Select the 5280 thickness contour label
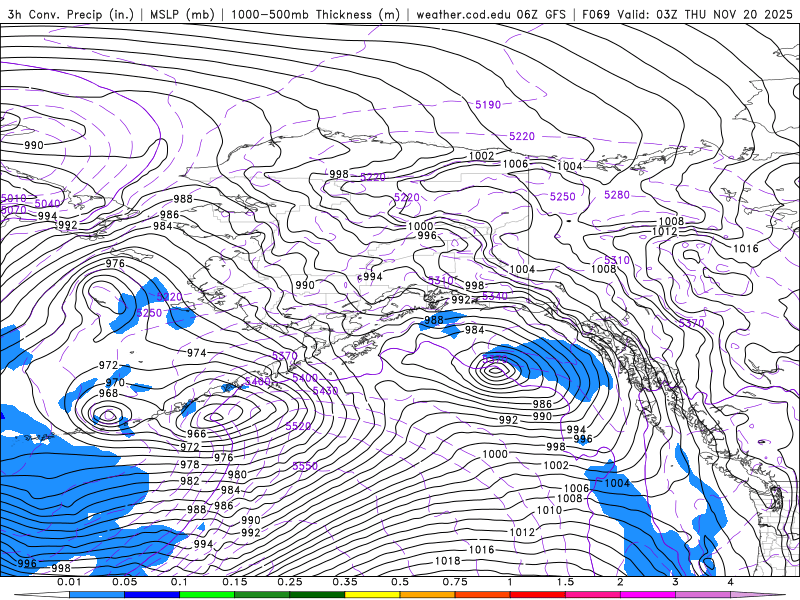 click(x=617, y=195)
